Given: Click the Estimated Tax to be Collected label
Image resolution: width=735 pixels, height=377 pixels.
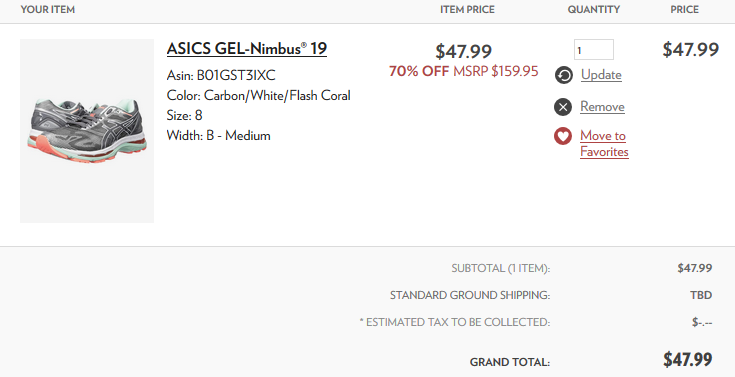Looking at the screenshot, I should coord(455,323).
